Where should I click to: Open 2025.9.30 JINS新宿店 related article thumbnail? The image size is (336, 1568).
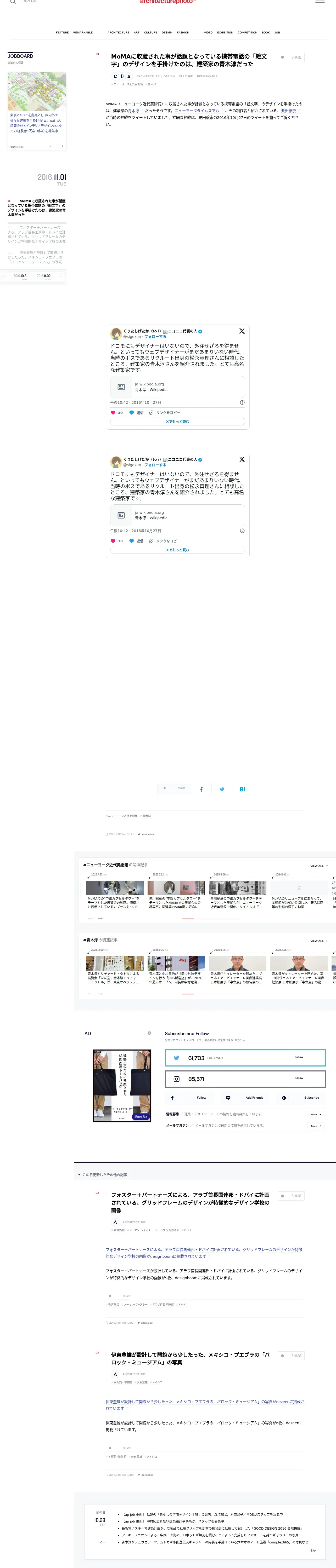coord(176,963)
